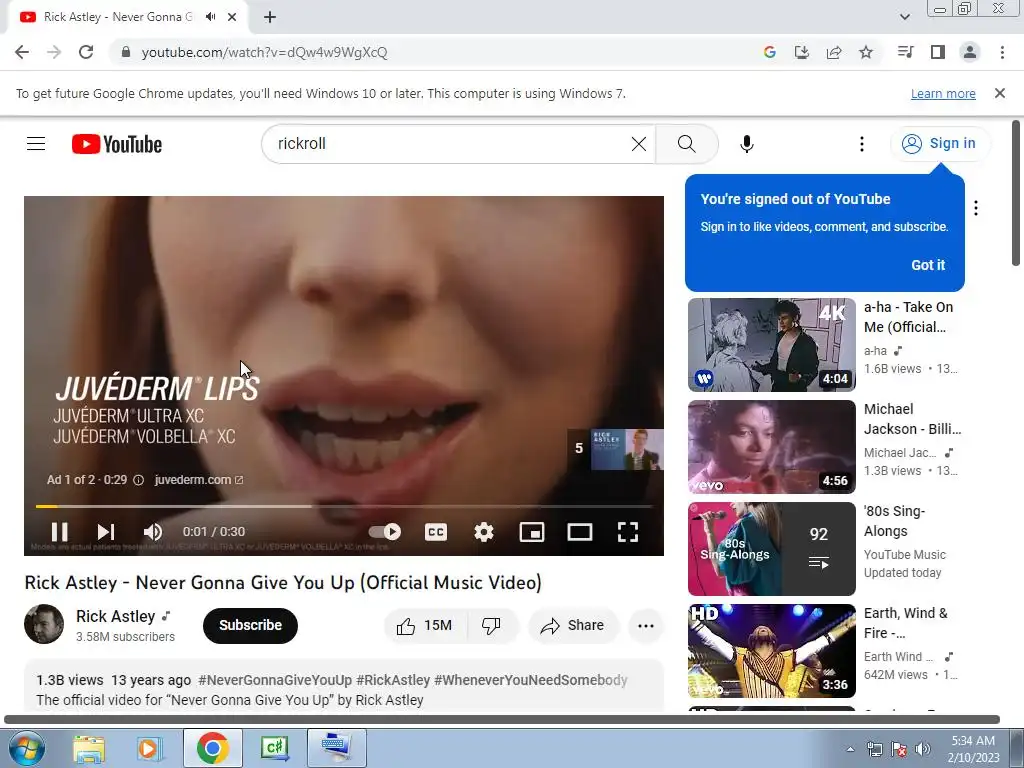
Task: Dismiss the popup with Got it
Action: 928,265
